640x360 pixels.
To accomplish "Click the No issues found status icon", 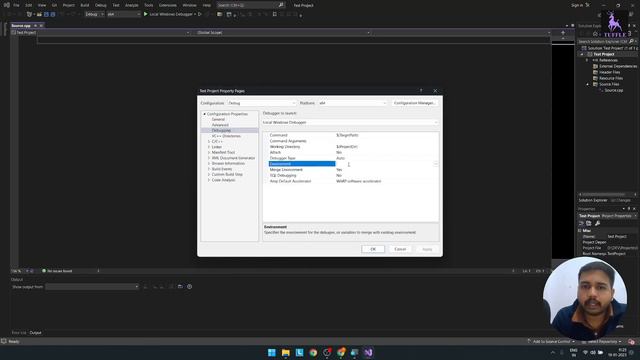I will pyautogui.click(x=44, y=271).
